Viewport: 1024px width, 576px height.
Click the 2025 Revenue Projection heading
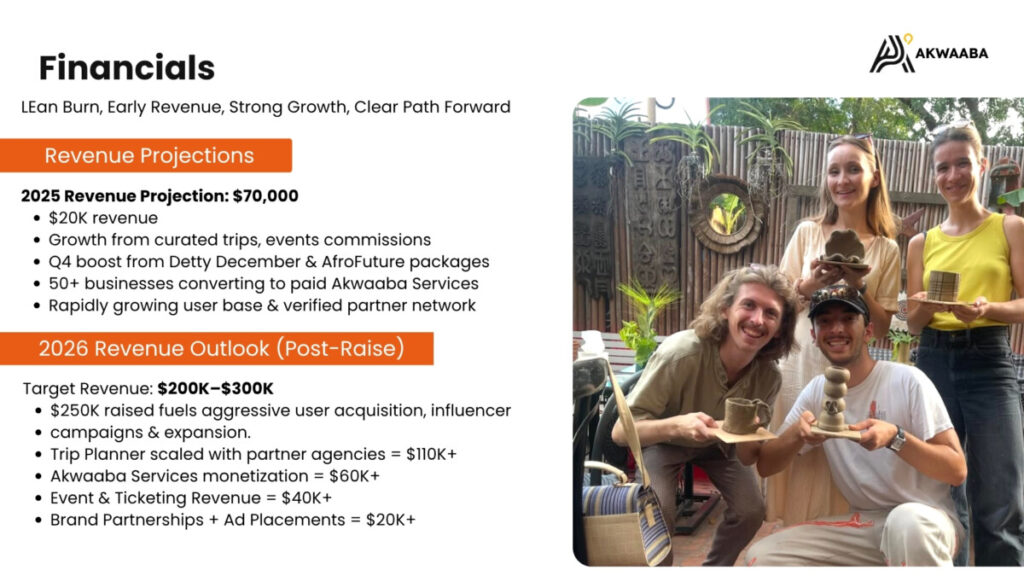(159, 196)
